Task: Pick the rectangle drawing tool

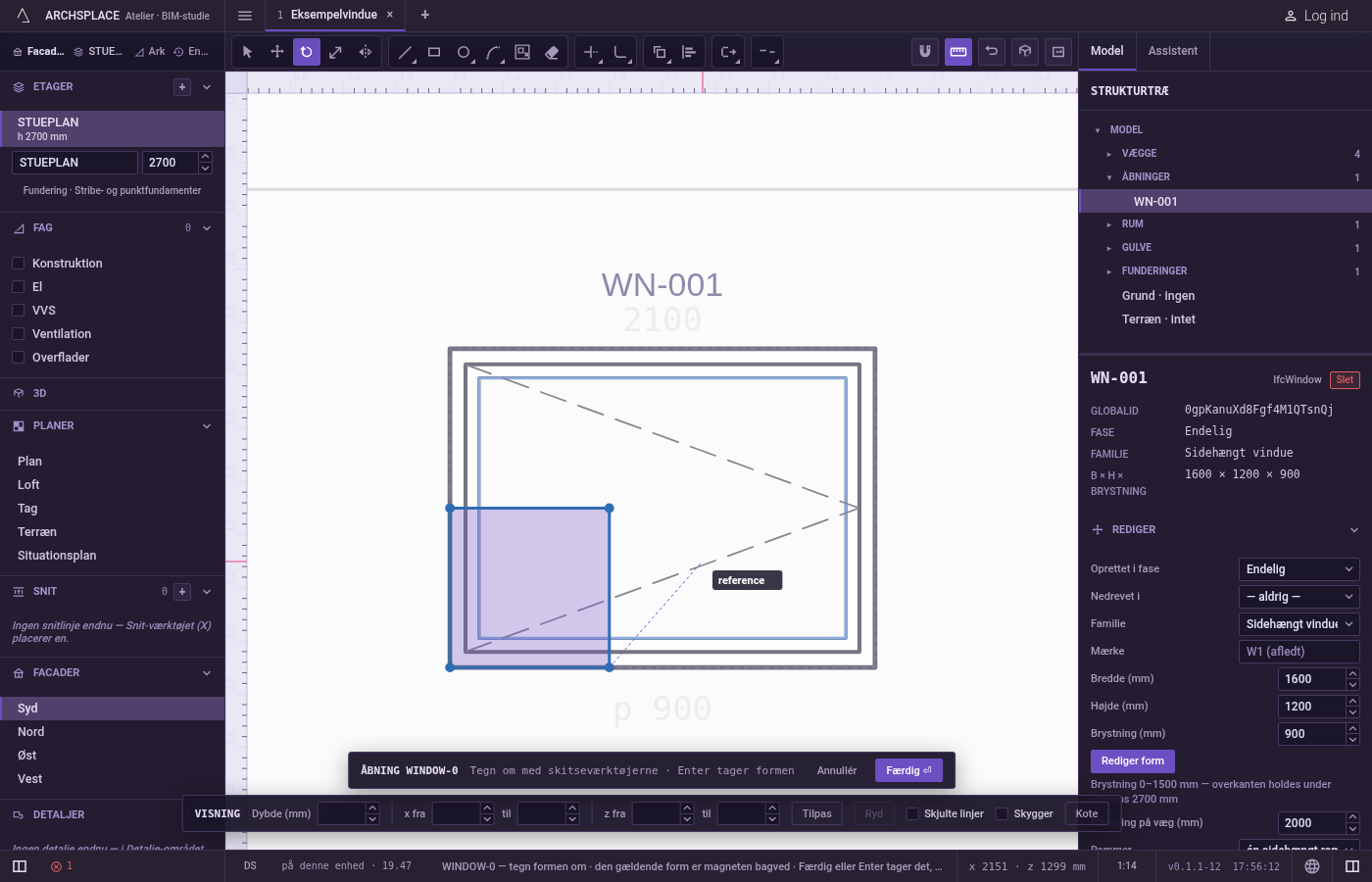Action: [434, 52]
